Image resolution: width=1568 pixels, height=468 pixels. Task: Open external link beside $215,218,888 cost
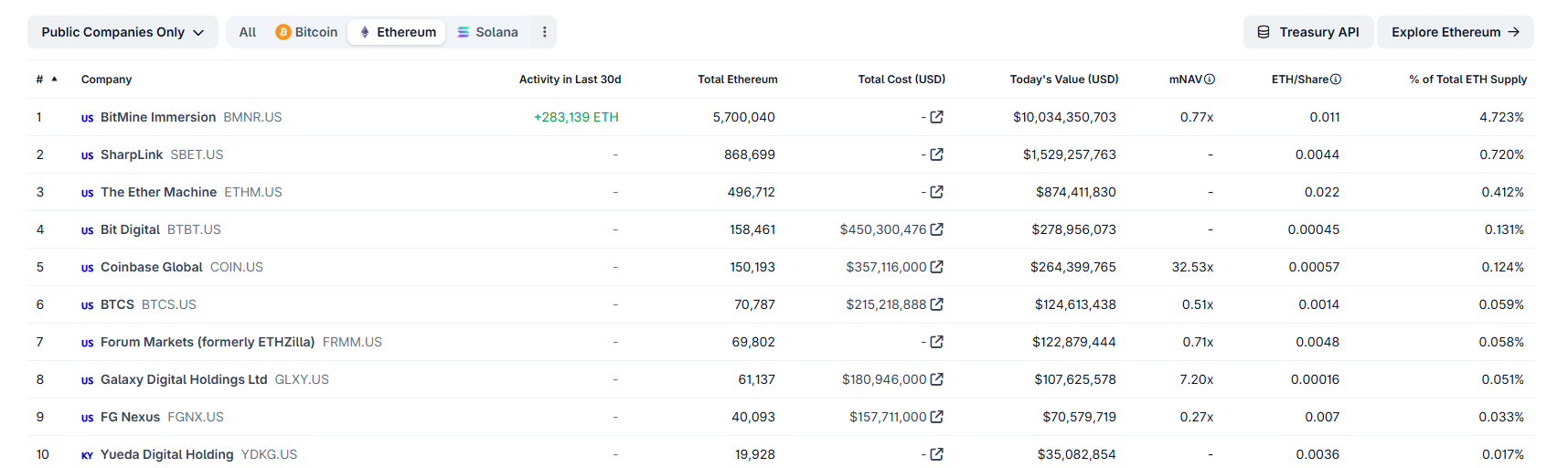click(936, 304)
